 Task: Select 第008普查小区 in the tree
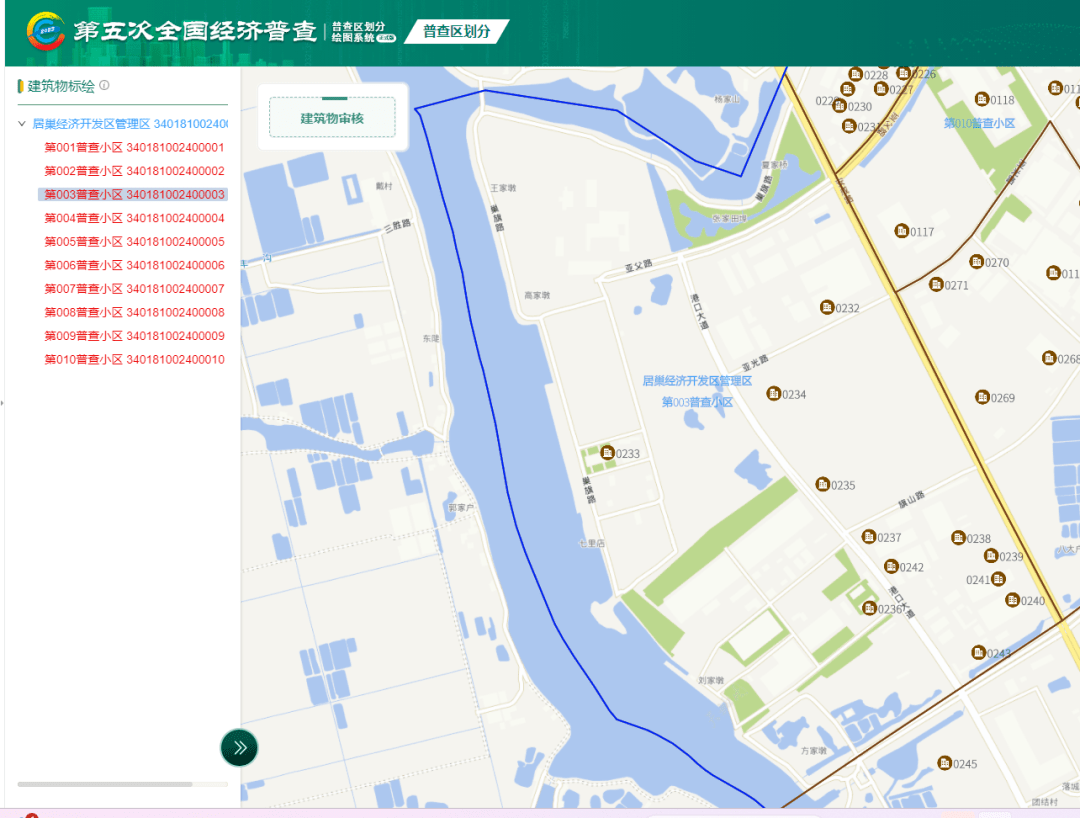tap(134, 312)
